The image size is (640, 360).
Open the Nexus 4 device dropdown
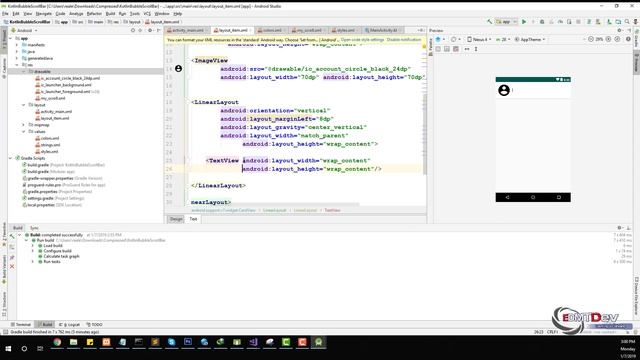click(479, 39)
